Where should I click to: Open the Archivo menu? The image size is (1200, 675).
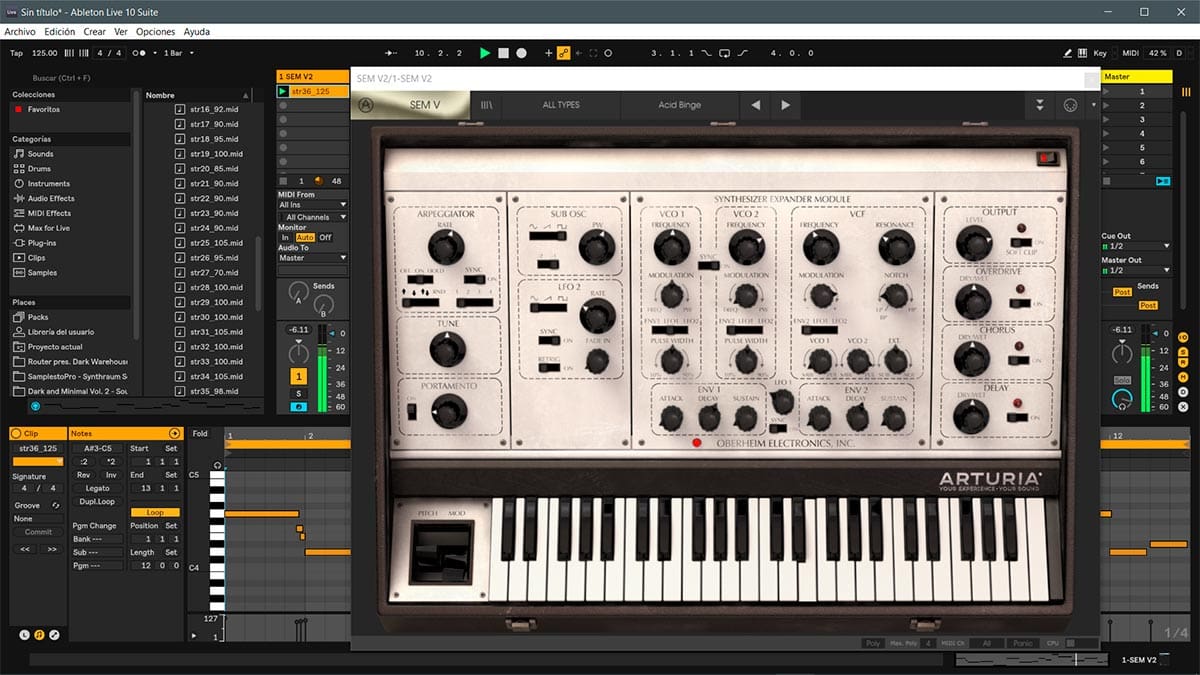(20, 32)
